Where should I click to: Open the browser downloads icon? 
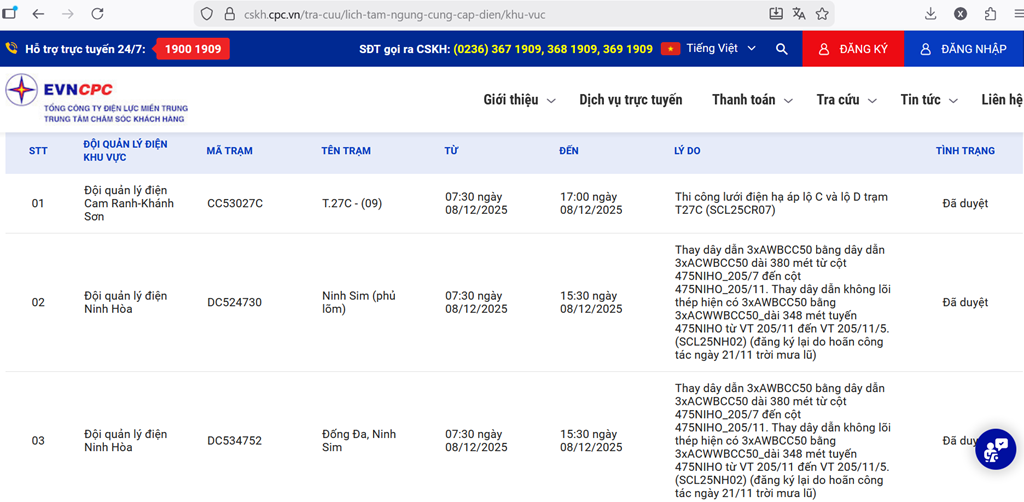930,14
